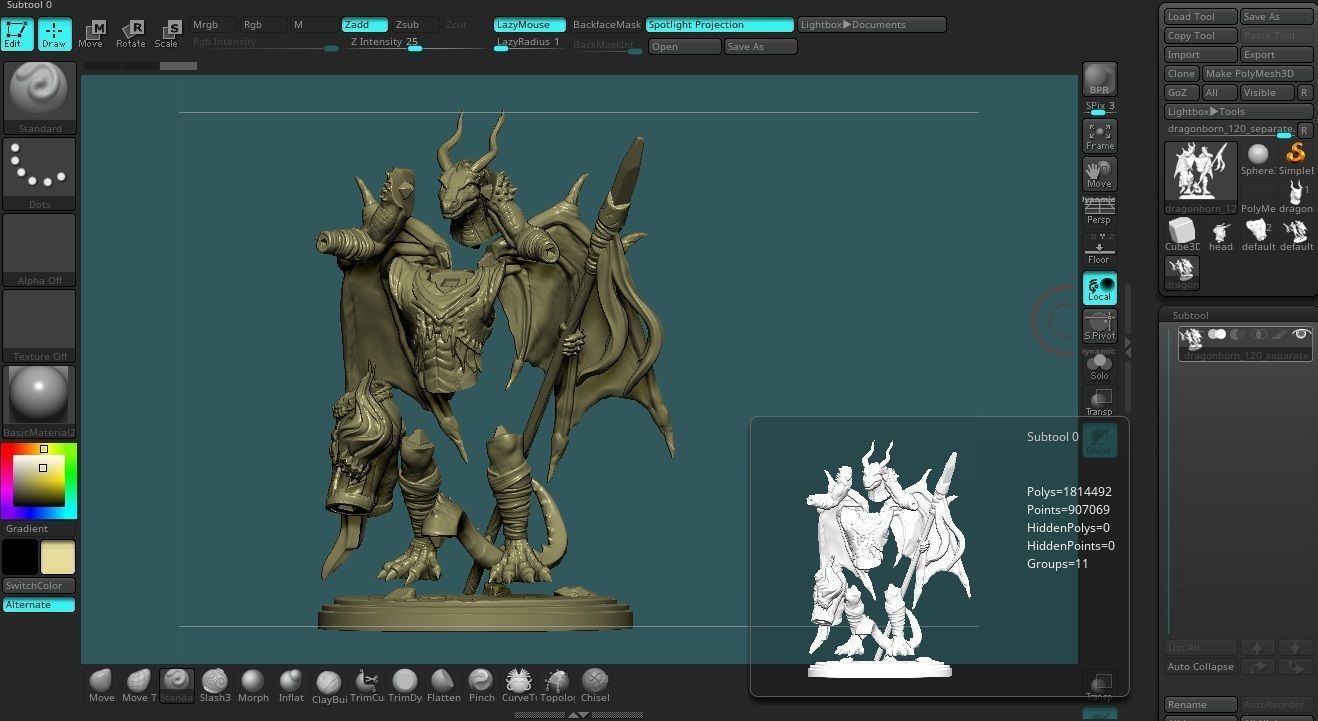This screenshot has width=1318, height=721.
Task: Toggle Solo mode
Action: coord(1100,365)
